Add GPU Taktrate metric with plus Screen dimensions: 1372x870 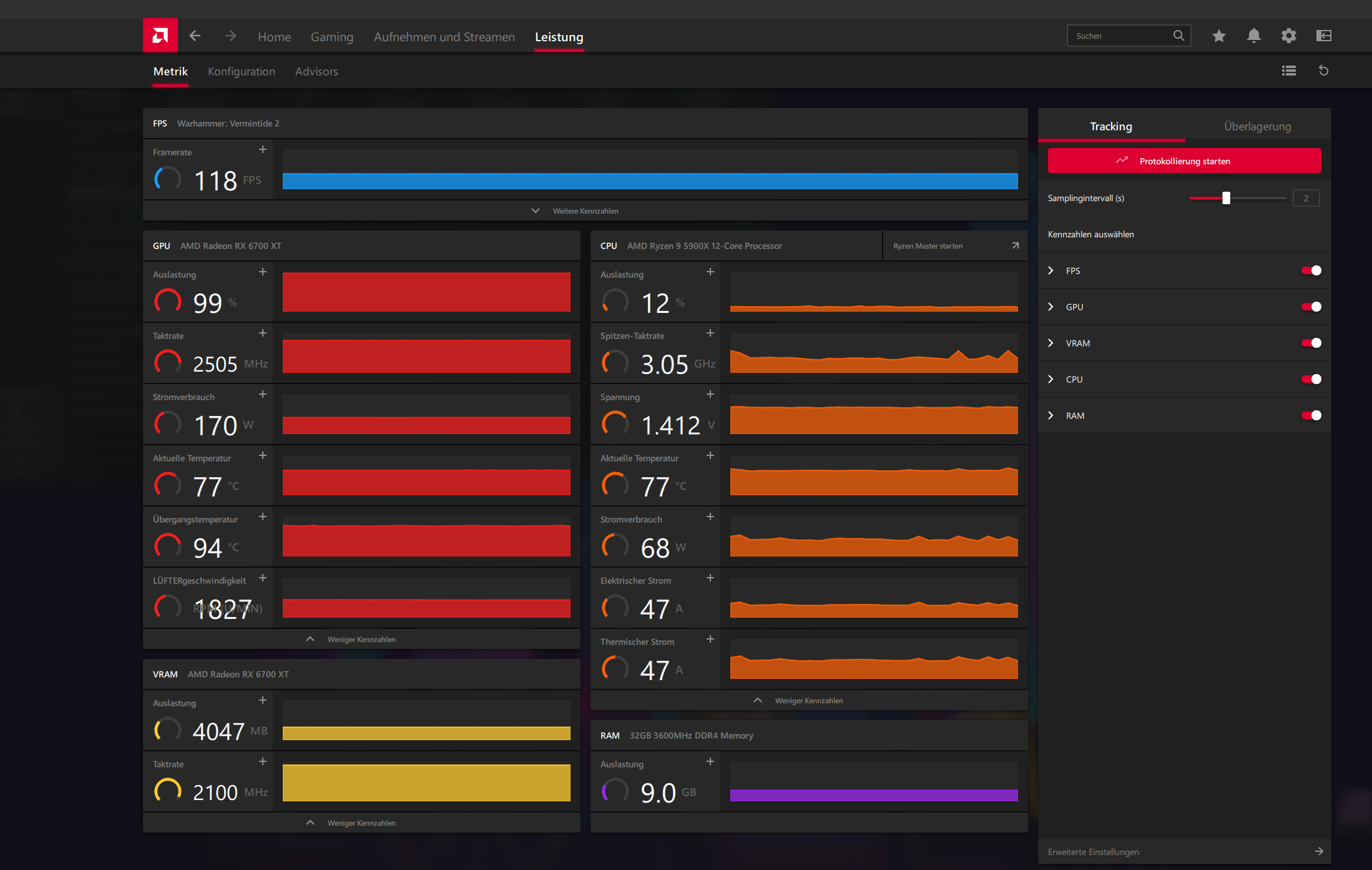(x=263, y=334)
